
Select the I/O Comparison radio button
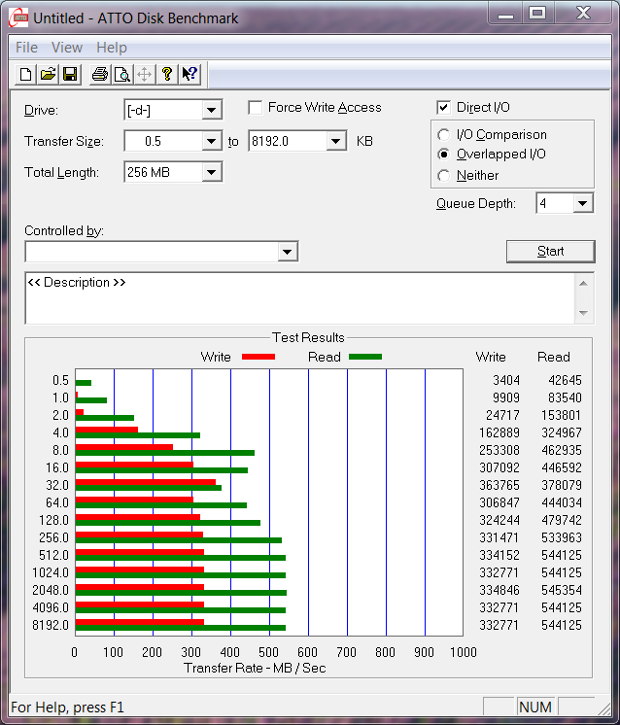click(x=444, y=135)
